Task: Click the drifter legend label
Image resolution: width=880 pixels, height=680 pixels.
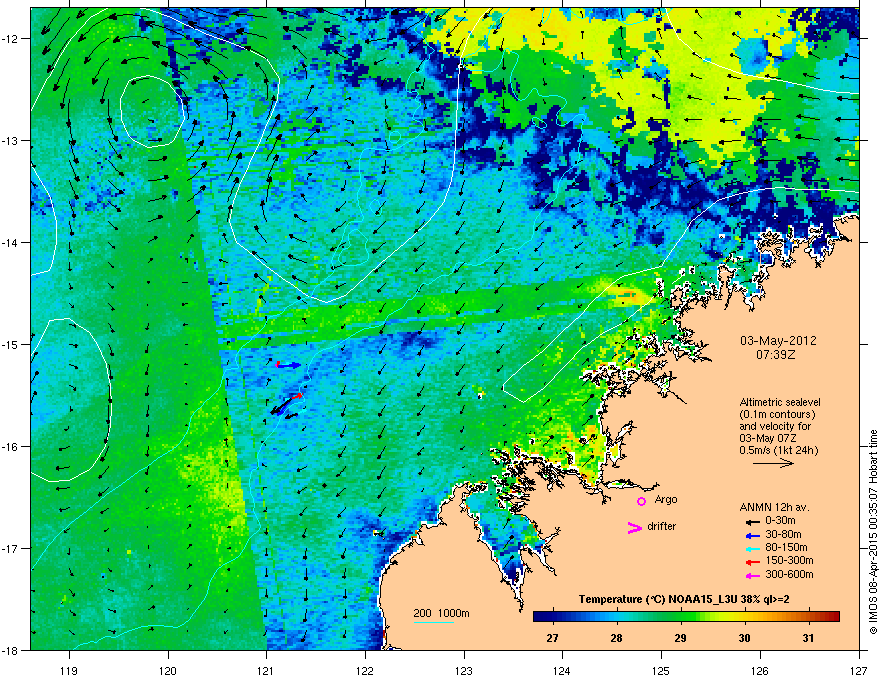Action: coord(662,526)
